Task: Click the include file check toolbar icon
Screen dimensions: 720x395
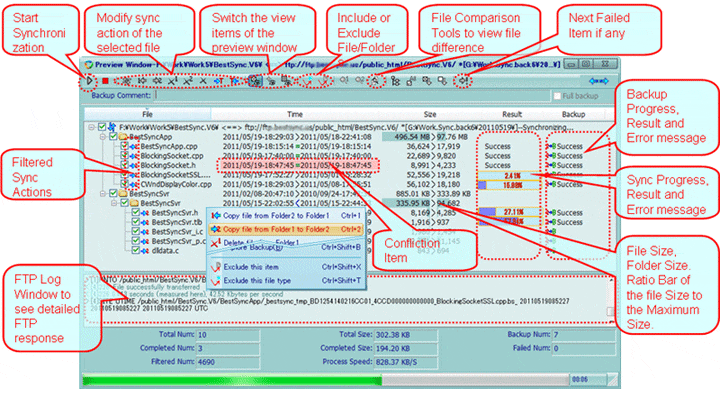Action: tap(307, 81)
